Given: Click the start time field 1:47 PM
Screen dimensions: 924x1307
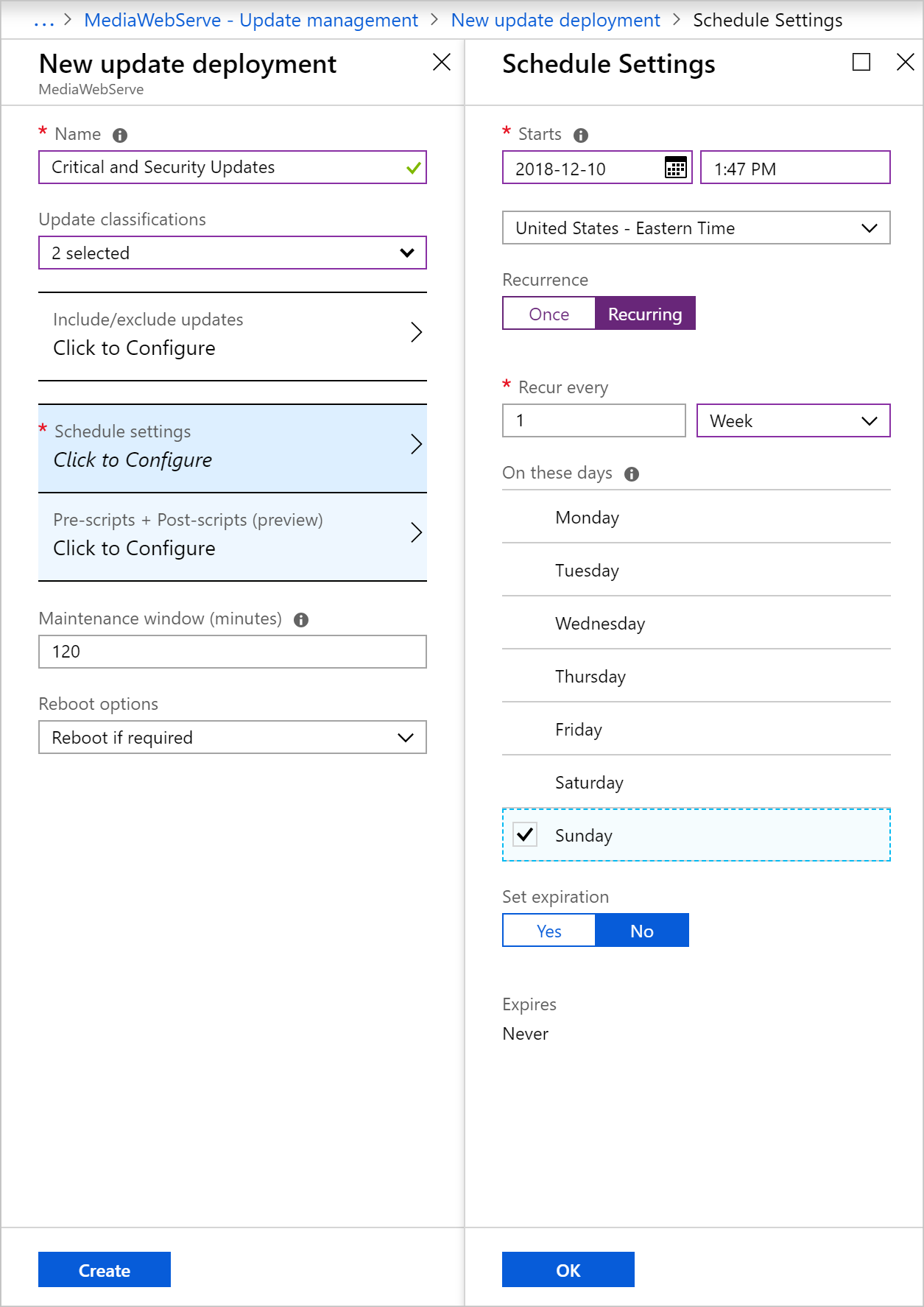Looking at the screenshot, I should (795, 167).
